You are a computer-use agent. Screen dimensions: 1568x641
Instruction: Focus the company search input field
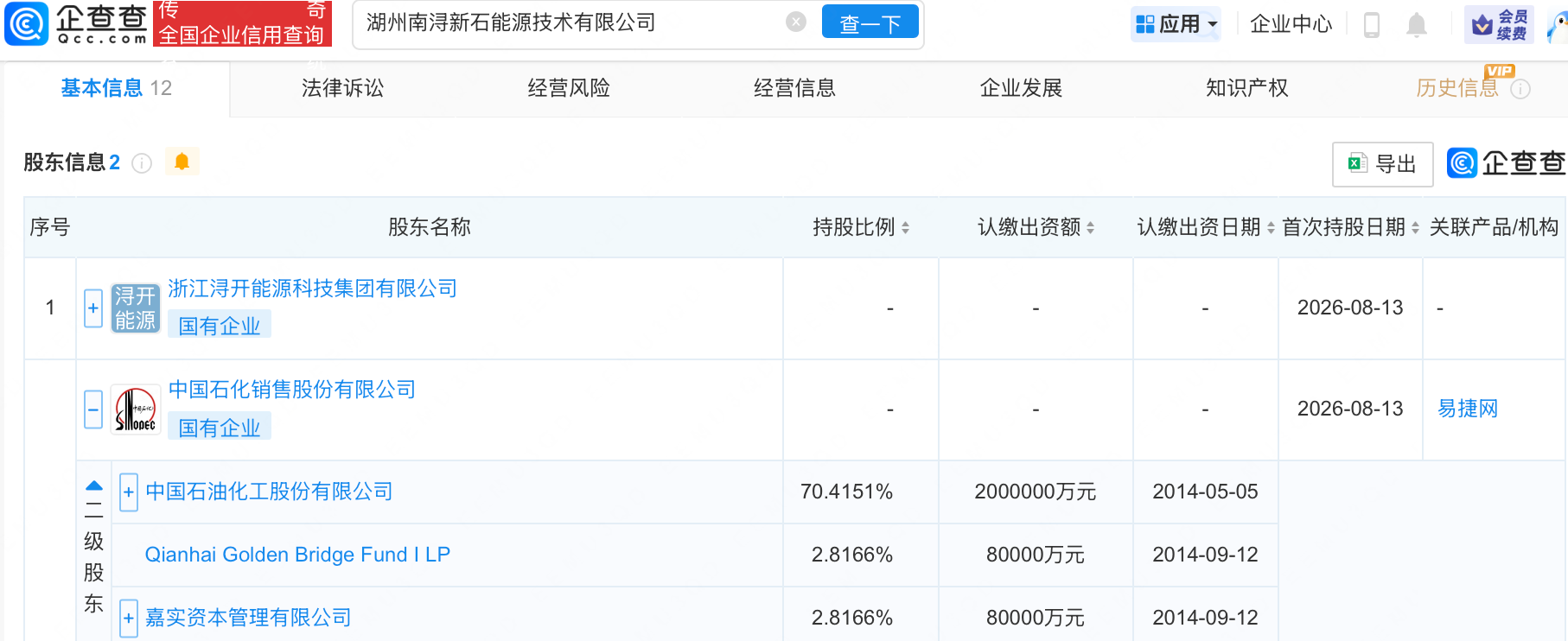(570, 22)
